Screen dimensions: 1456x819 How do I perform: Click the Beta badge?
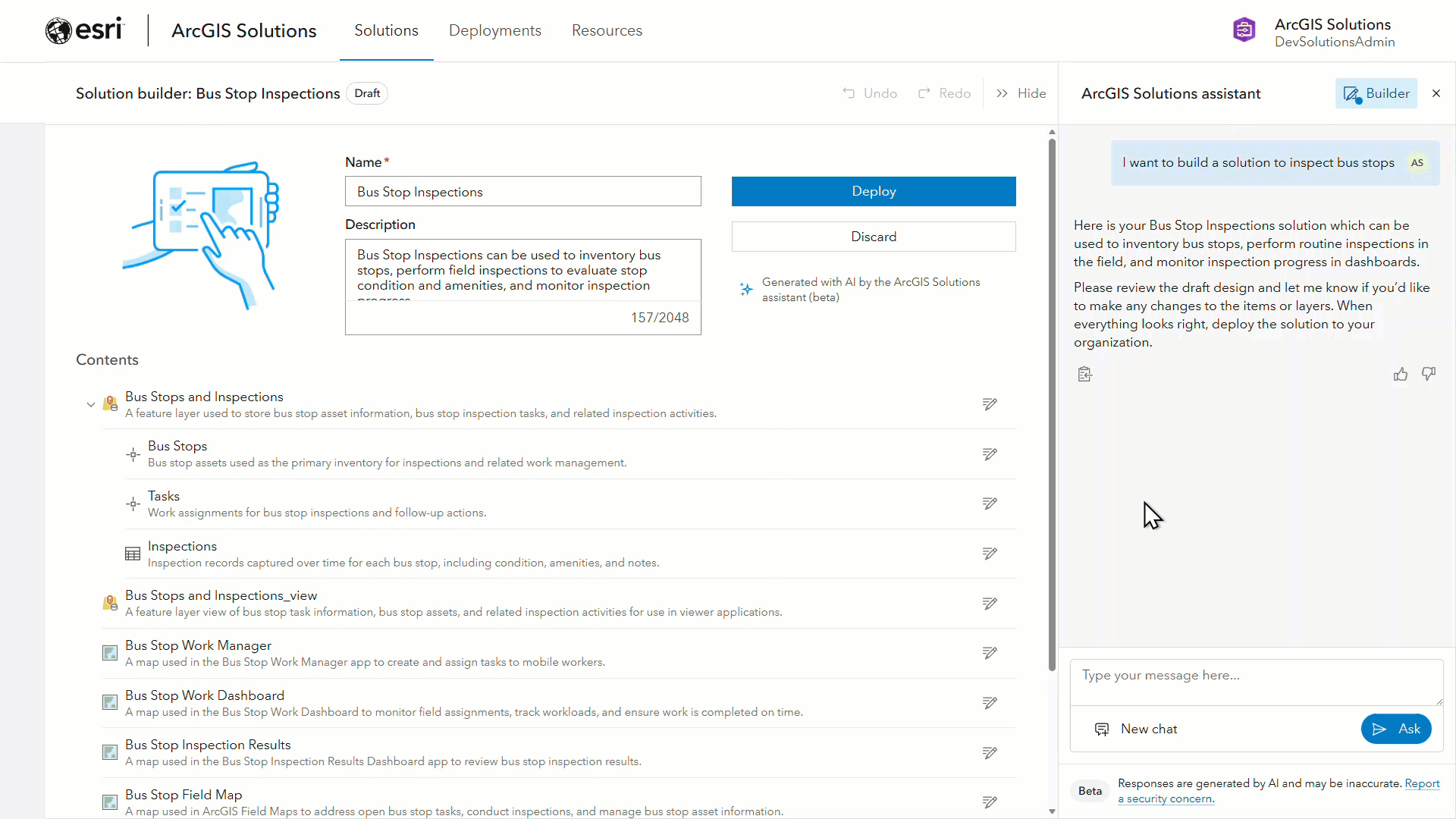pyautogui.click(x=1090, y=791)
